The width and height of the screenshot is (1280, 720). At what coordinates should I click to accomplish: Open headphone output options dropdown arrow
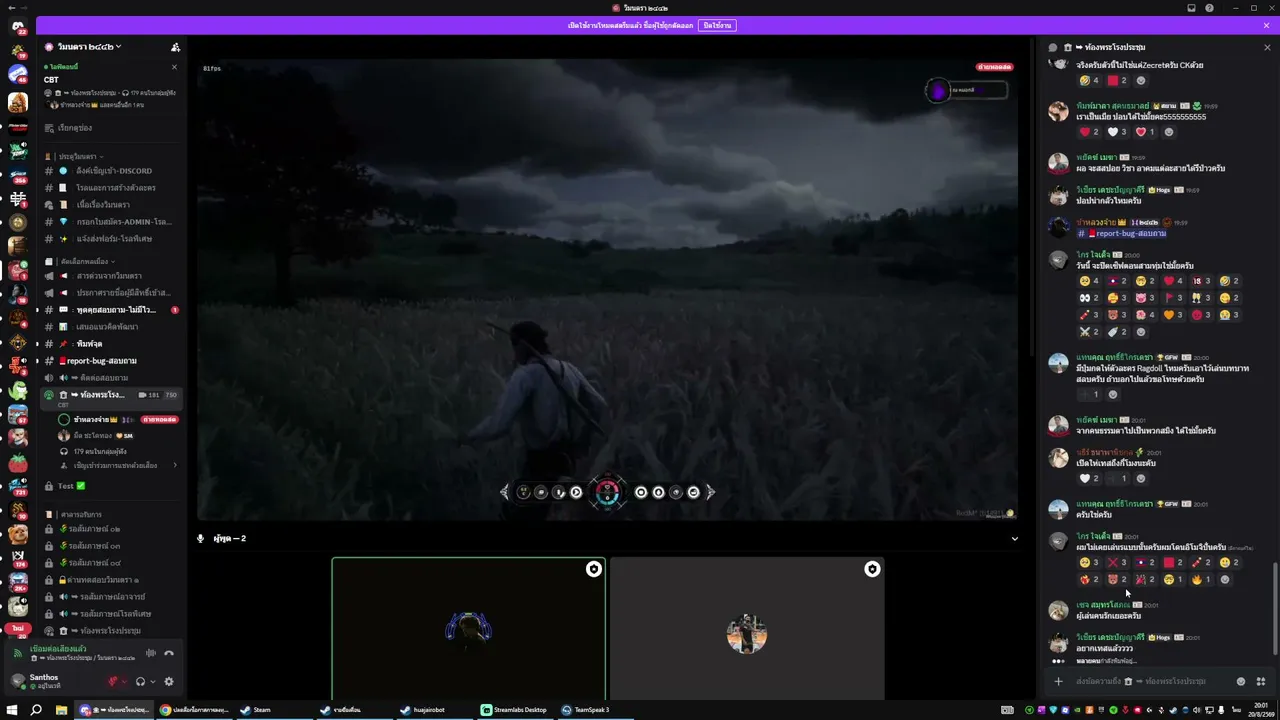[x=152, y=682]
